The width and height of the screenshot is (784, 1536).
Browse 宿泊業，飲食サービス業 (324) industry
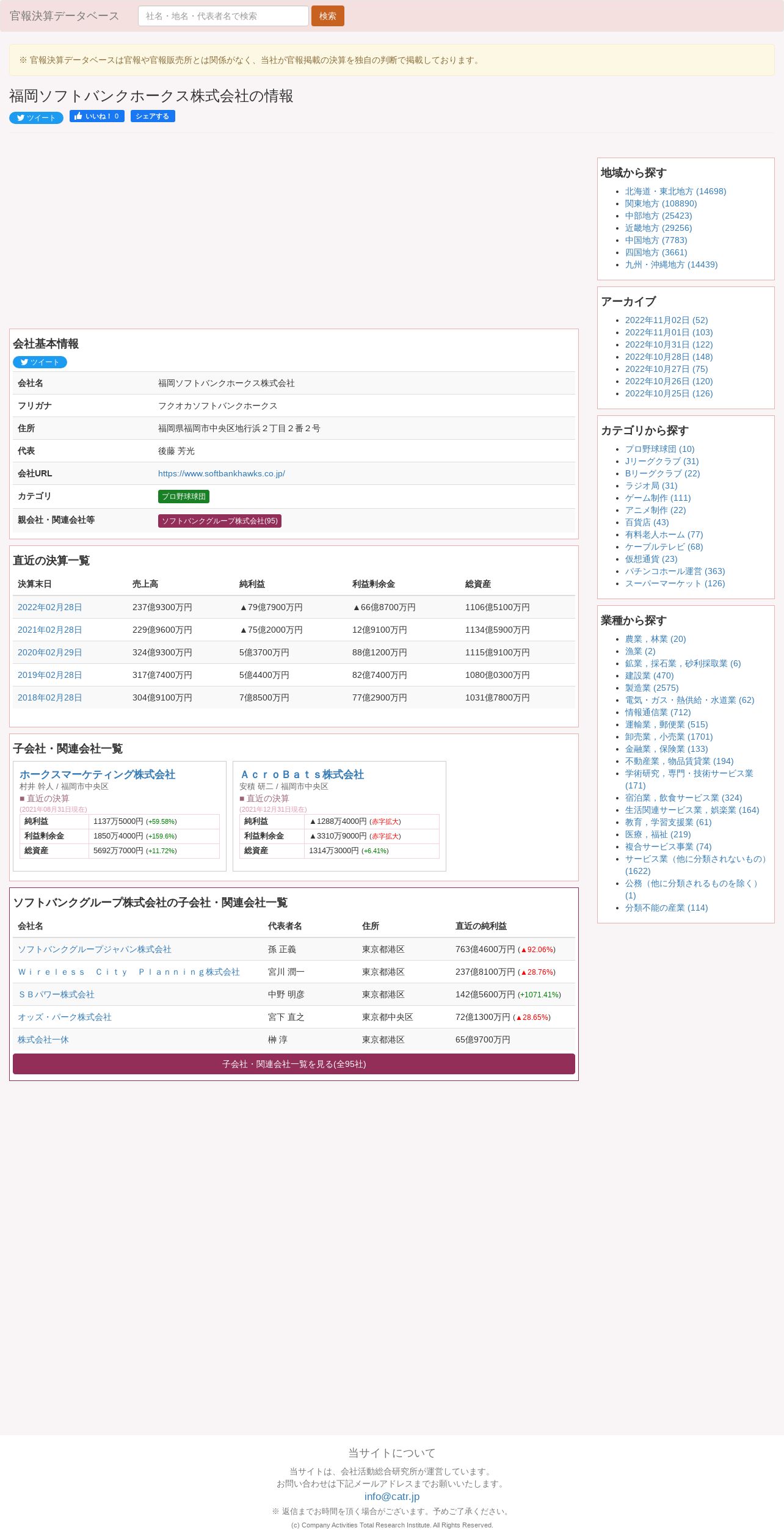pos(683,798)
